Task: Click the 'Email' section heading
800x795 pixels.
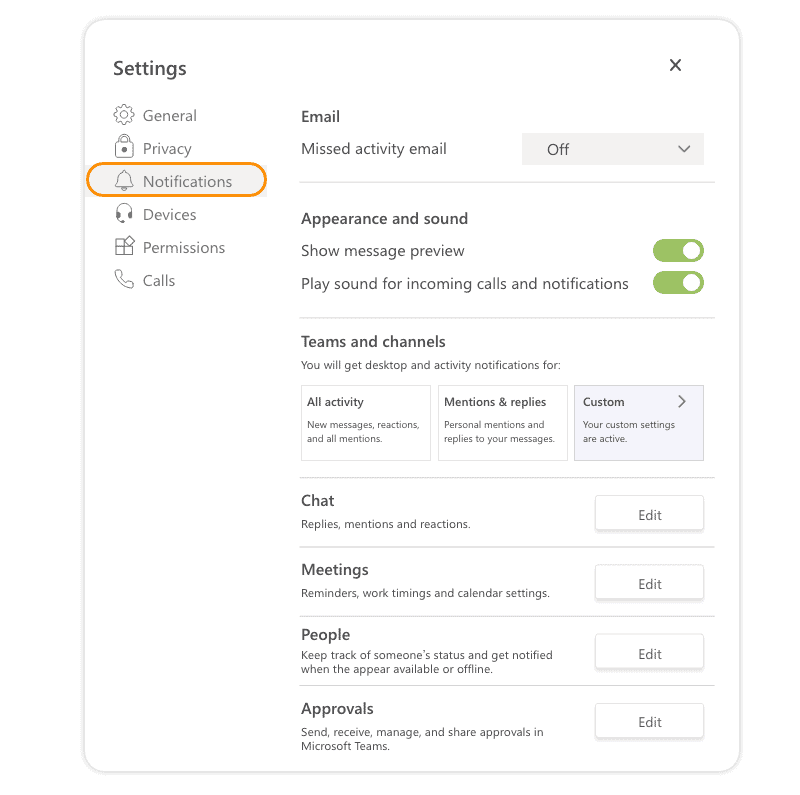Action: (320, 117)
